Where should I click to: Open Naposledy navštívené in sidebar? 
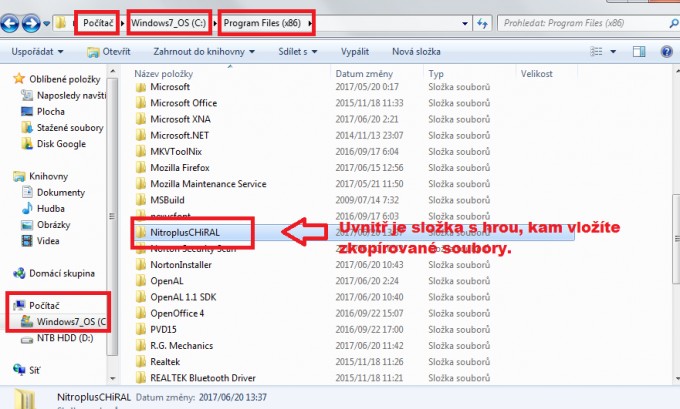coord(64,95)
